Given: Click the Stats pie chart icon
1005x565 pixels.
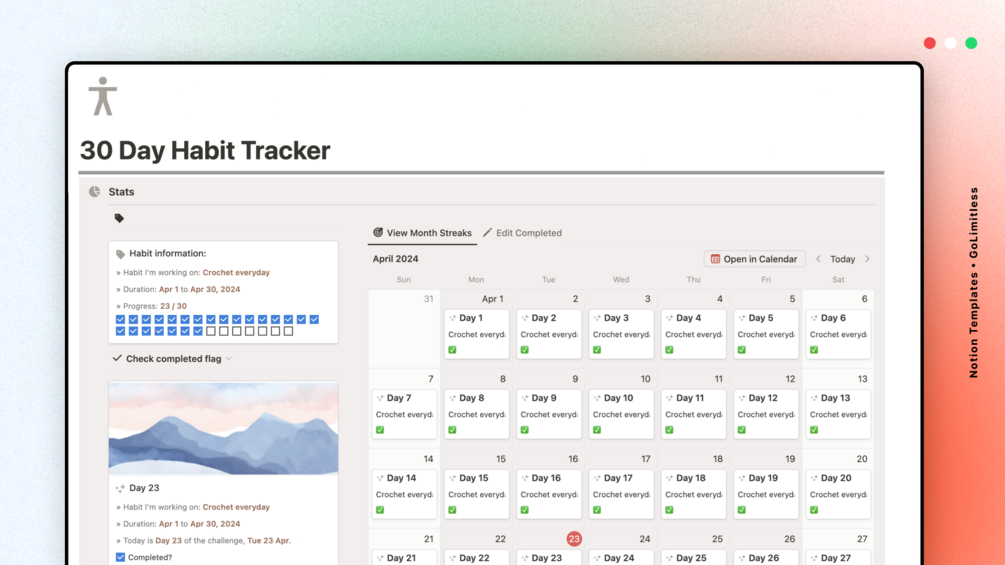Looking at the screenshot, I should coord(94,192).
